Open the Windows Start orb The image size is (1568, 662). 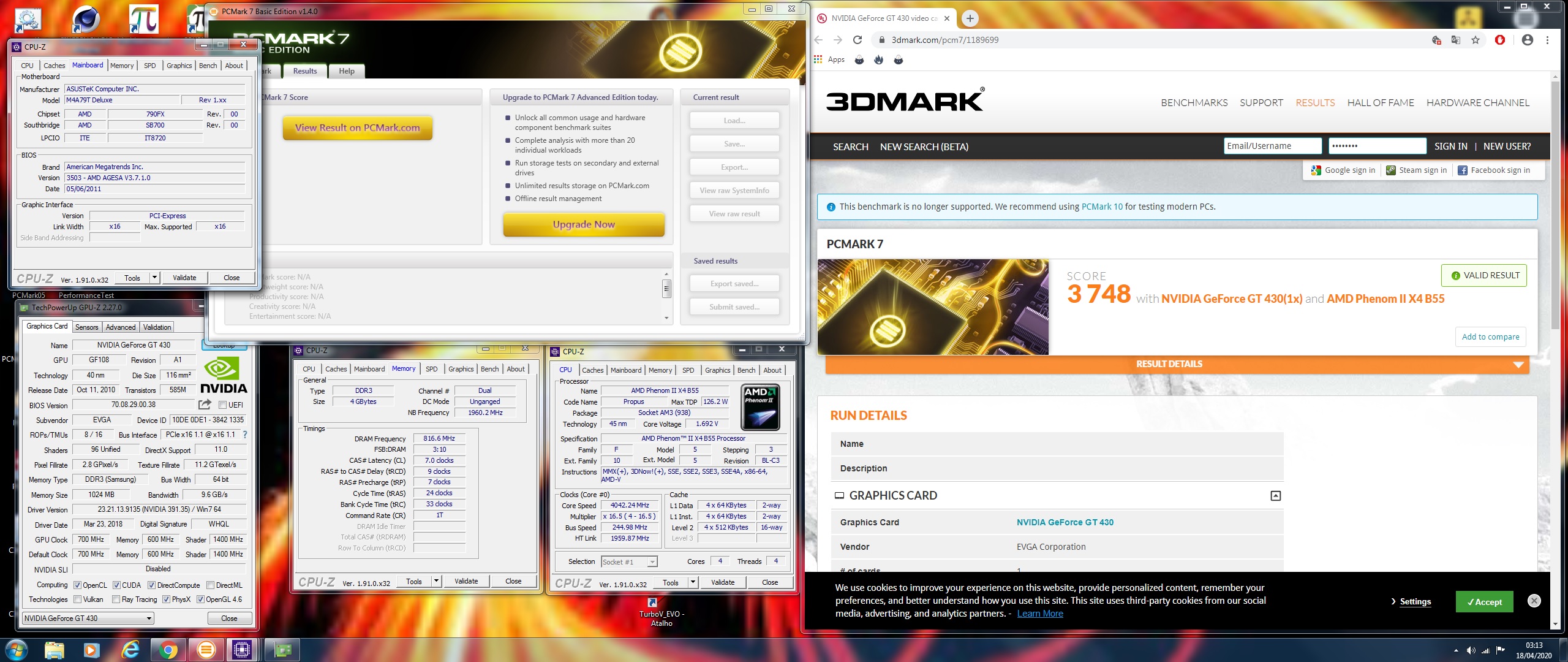(x=17, y=650)
